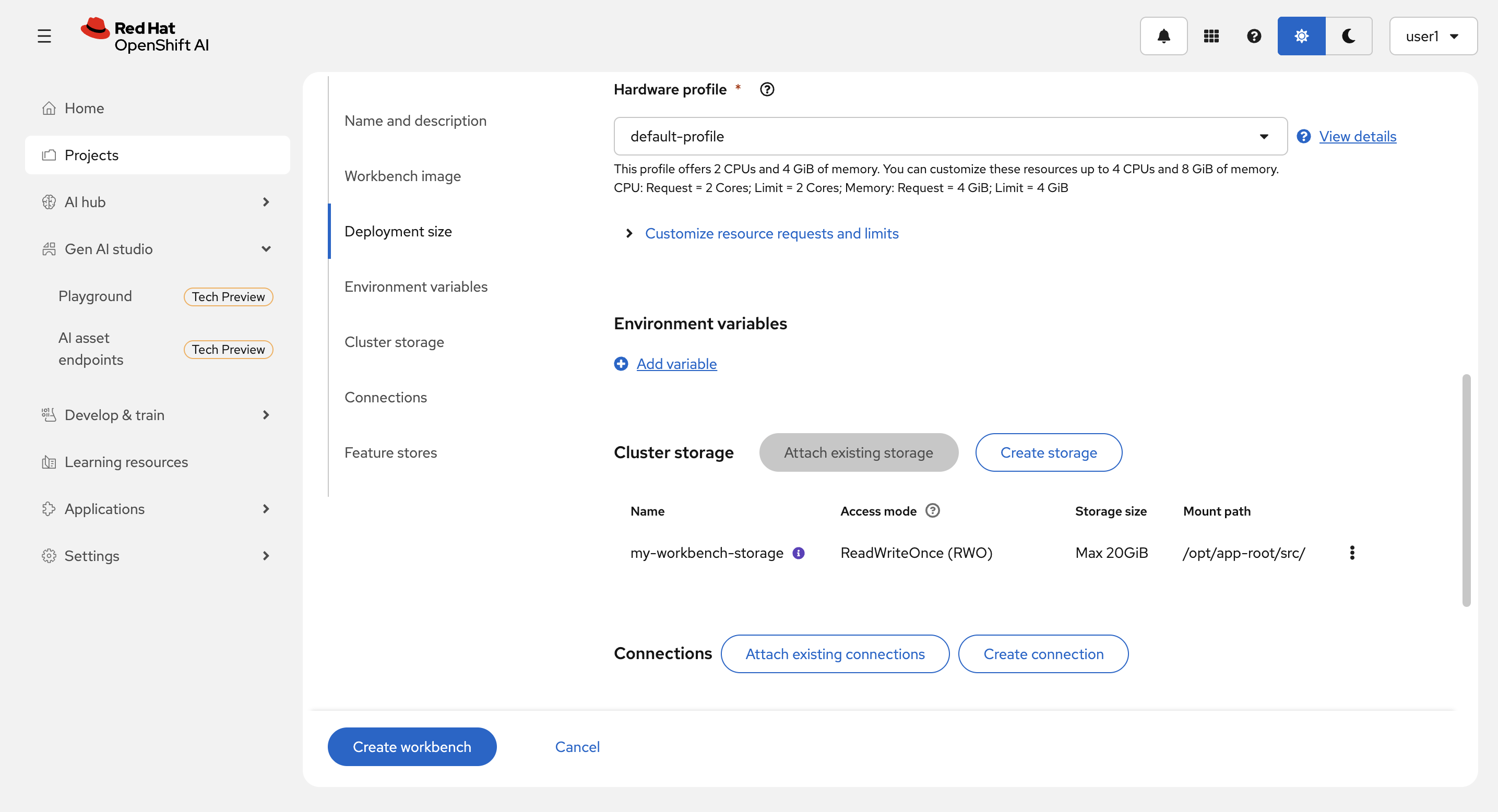Click the vertical scrollbar of the form
The width and height of the screenshot is (1498, 812).
[x=1466, y=490]
